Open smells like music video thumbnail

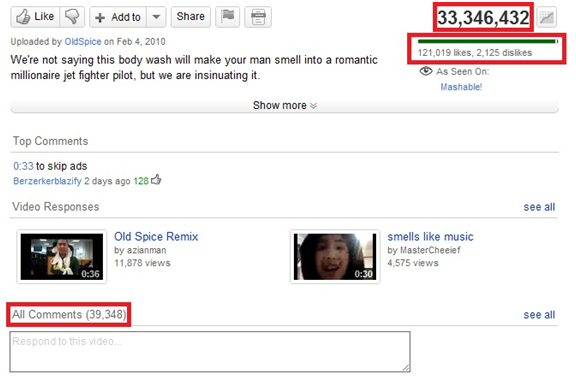[335, 257]
